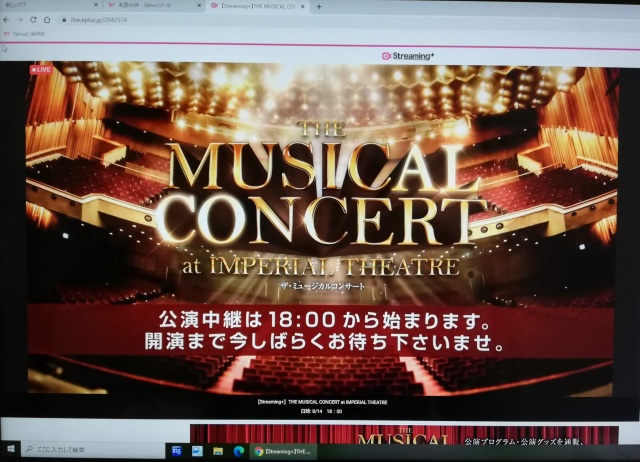
Task: Open the Windows Start menu
Action: [x=11, y=449]
